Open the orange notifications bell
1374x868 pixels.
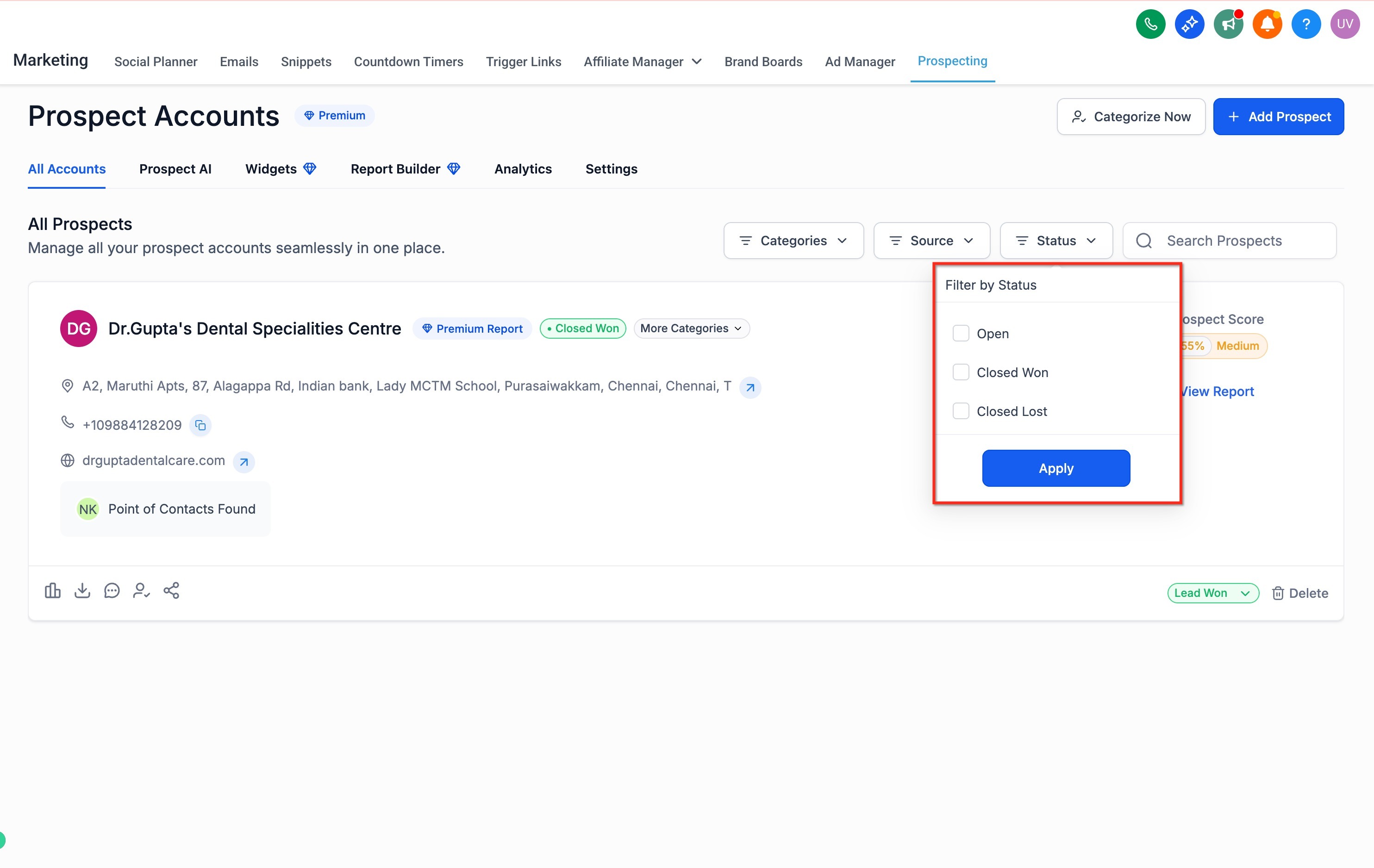1267,24
